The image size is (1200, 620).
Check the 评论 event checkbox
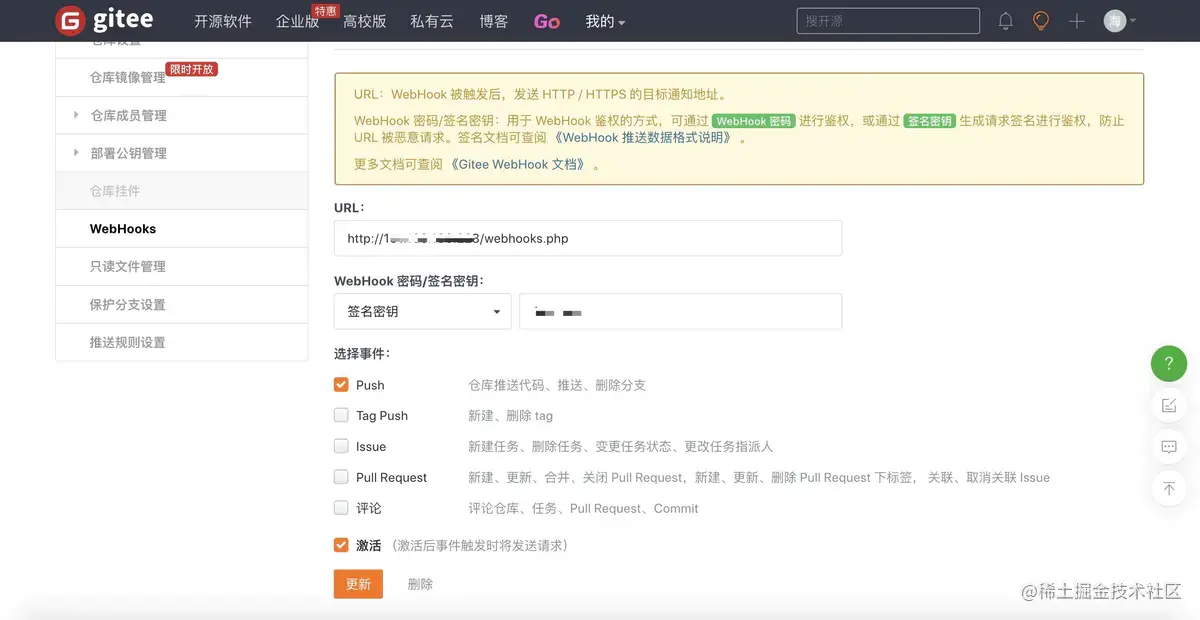pos(341,508)
